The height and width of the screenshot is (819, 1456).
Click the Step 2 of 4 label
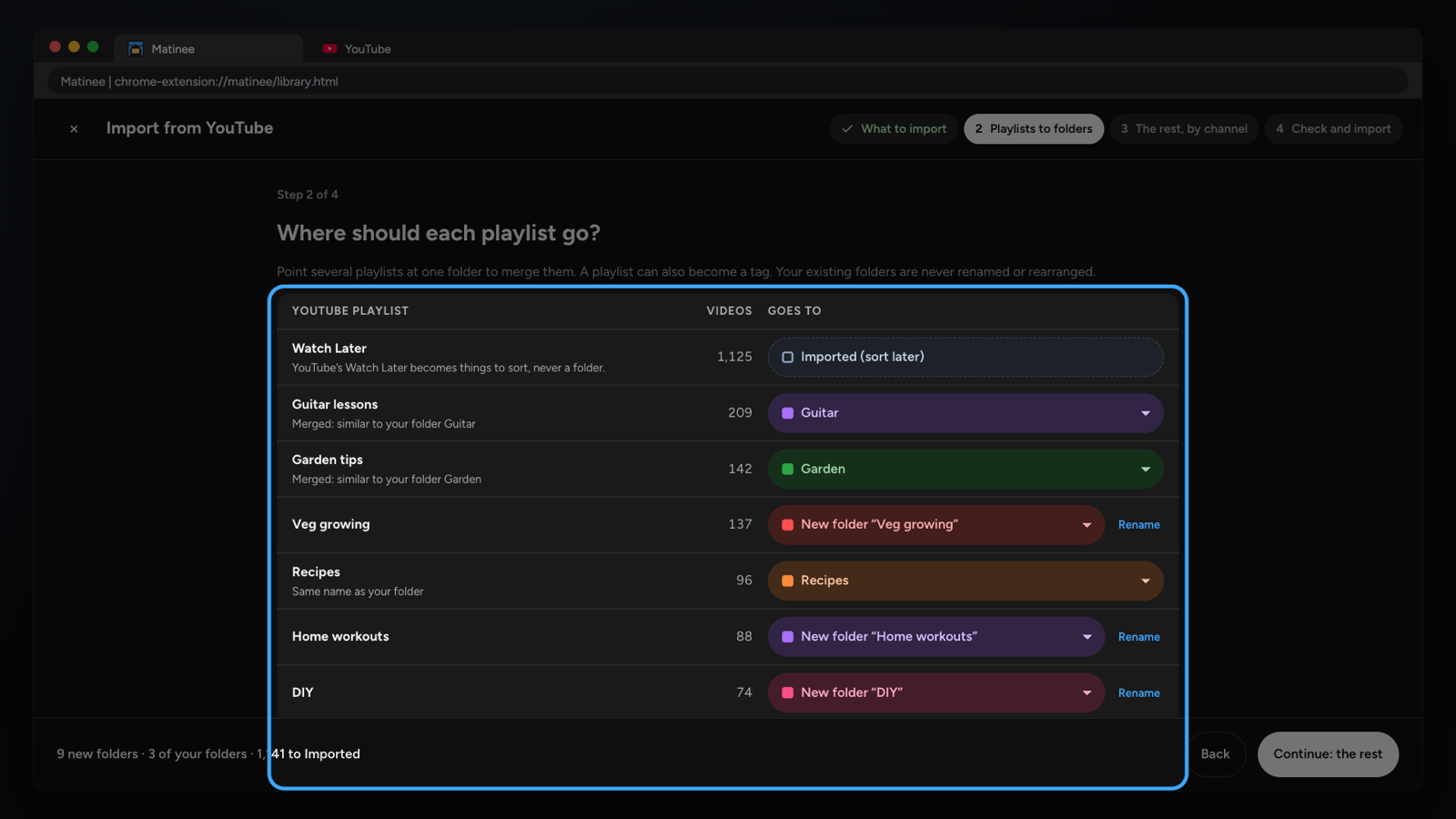coord(308,195)
